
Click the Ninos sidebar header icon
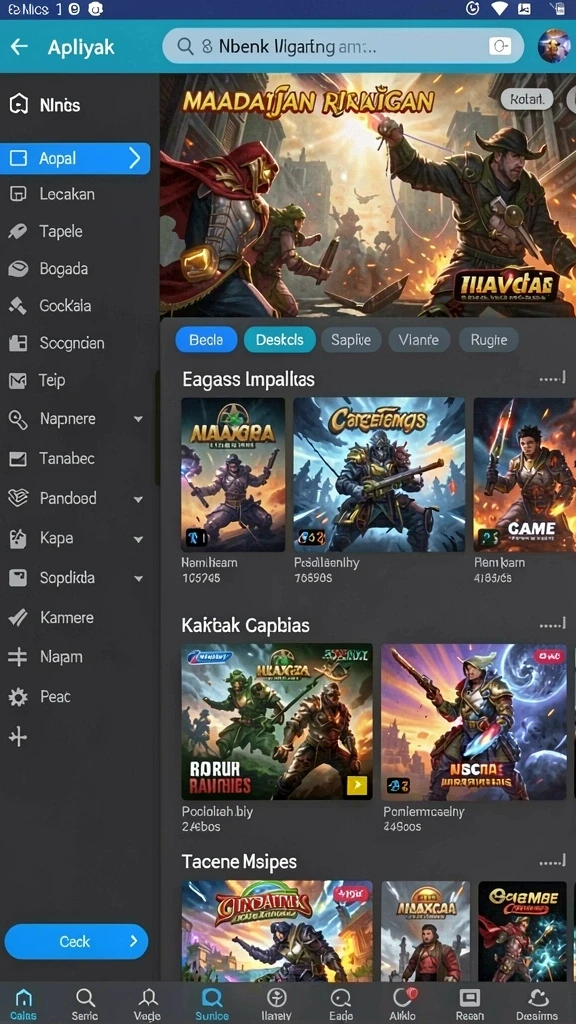[x=18, y=104]
